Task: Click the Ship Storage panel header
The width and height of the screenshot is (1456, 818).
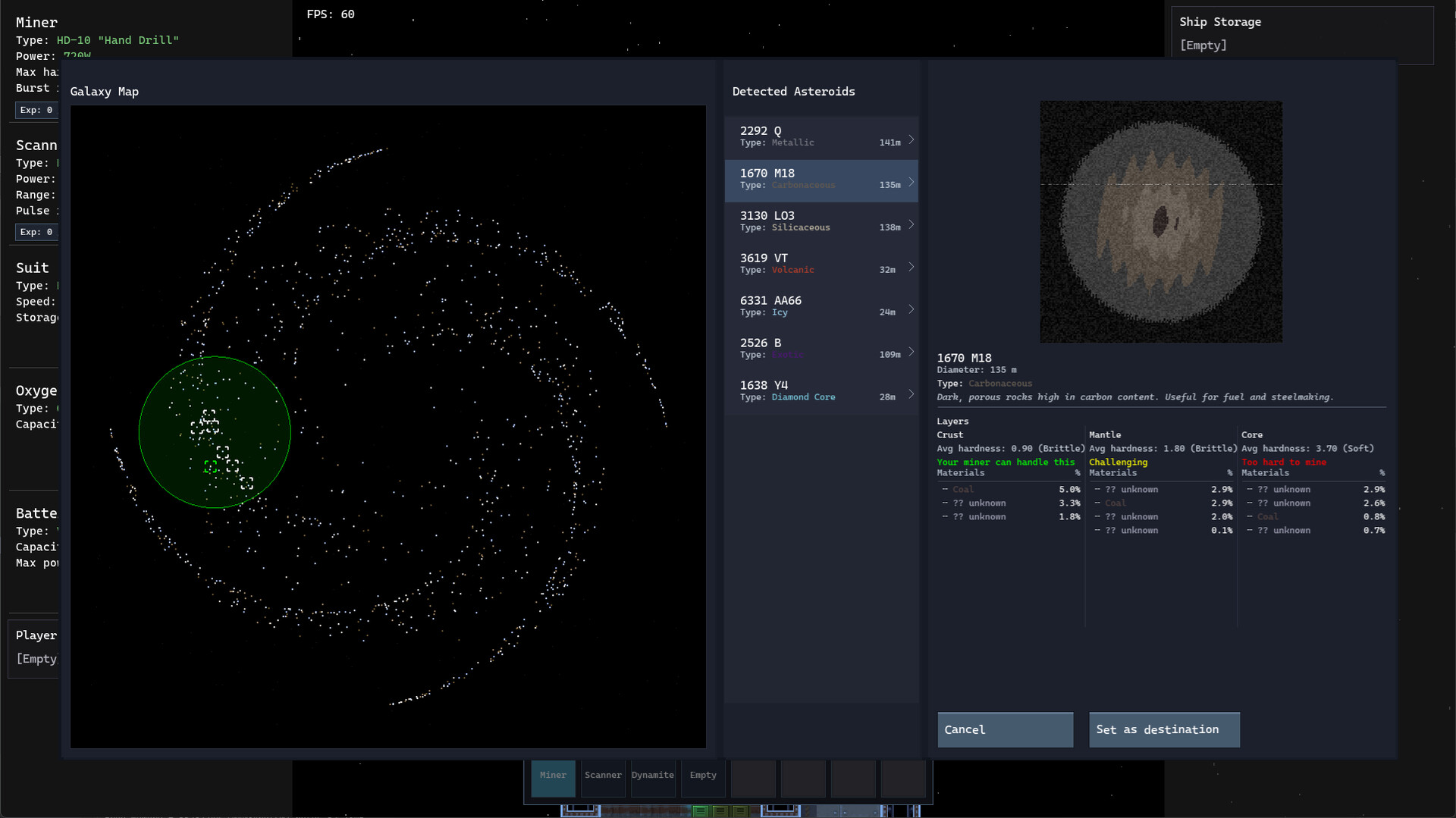Action: 1219,22
